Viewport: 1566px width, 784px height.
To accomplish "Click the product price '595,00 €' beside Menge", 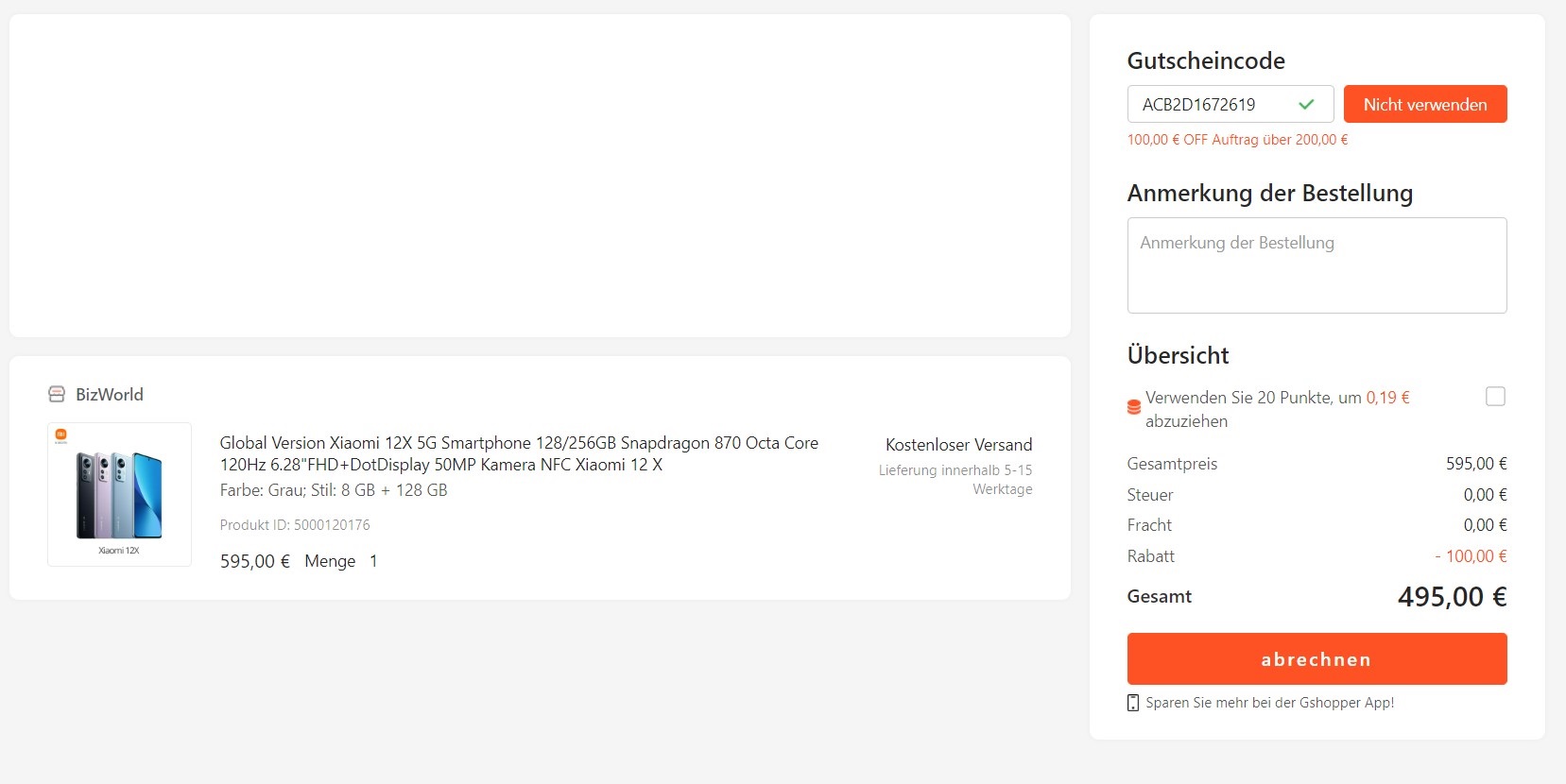I will 255,561.
